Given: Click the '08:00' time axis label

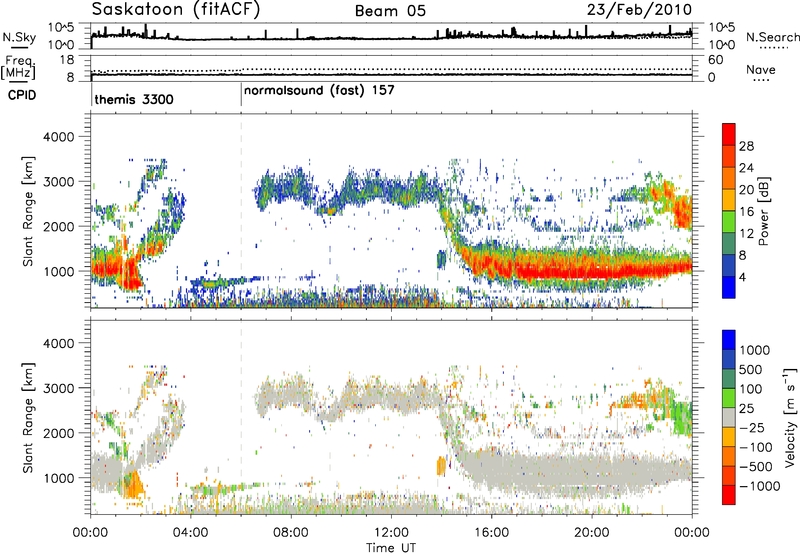Looking at the screenshot, I should pos(291,533).
